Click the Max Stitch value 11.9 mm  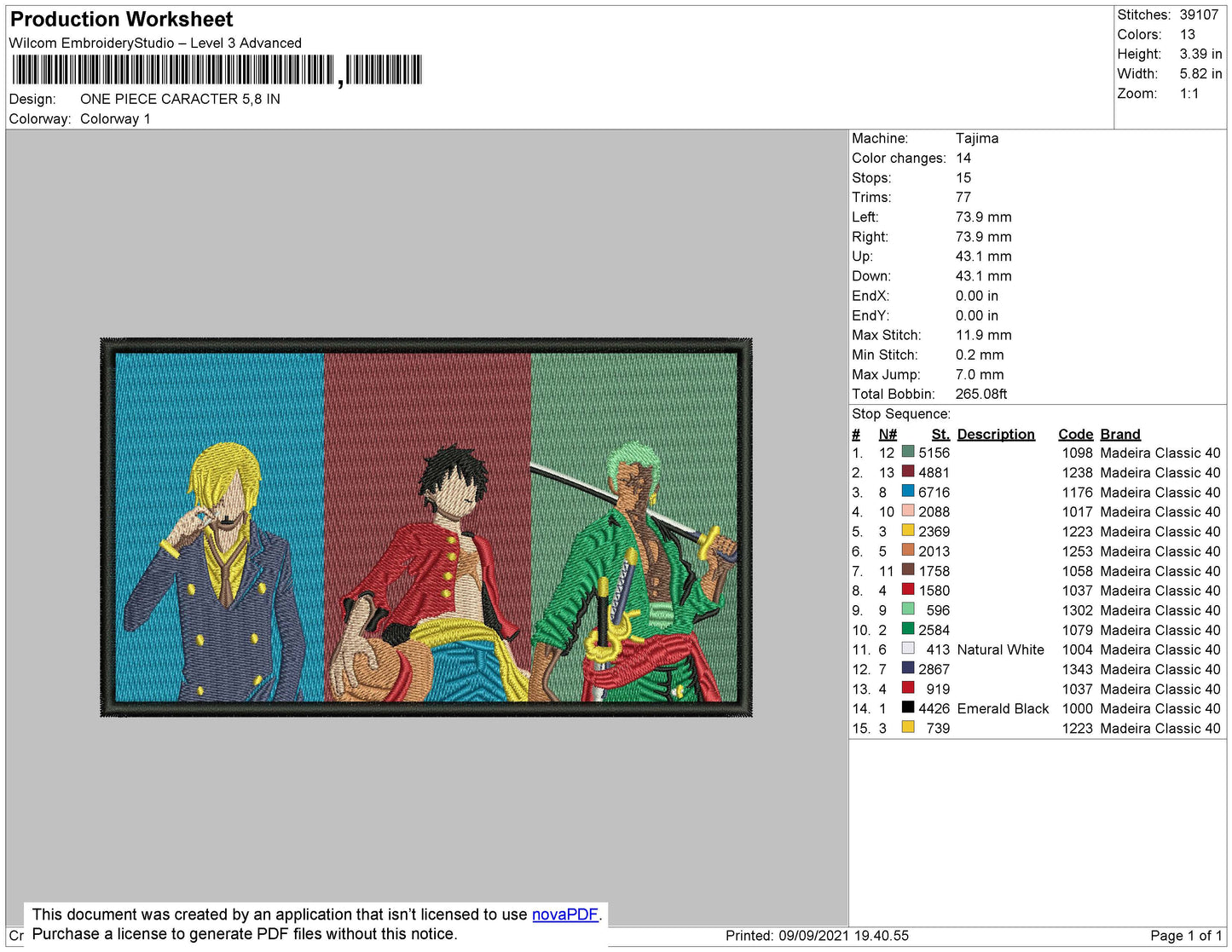984,335
